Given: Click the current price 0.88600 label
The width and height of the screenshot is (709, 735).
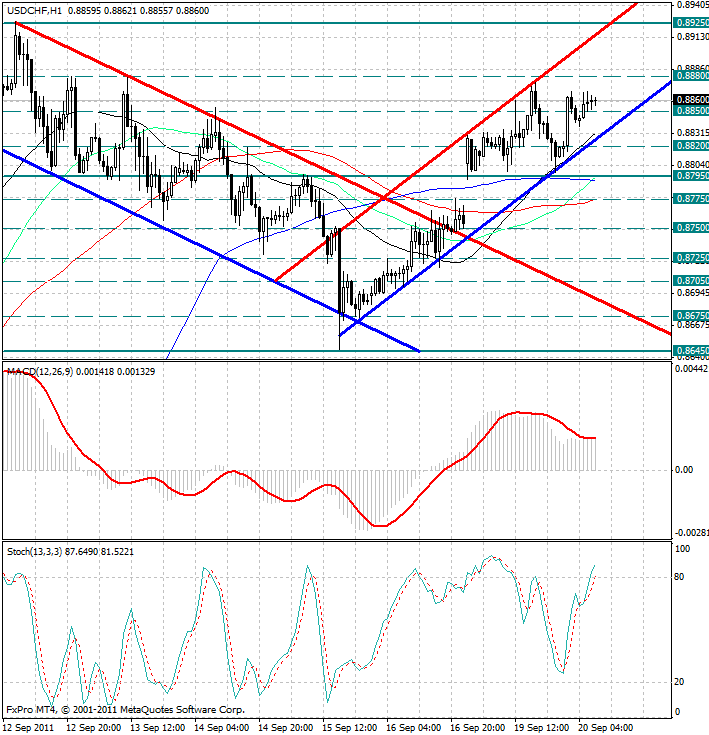Looking at the screenshot, I should [691, 100].
